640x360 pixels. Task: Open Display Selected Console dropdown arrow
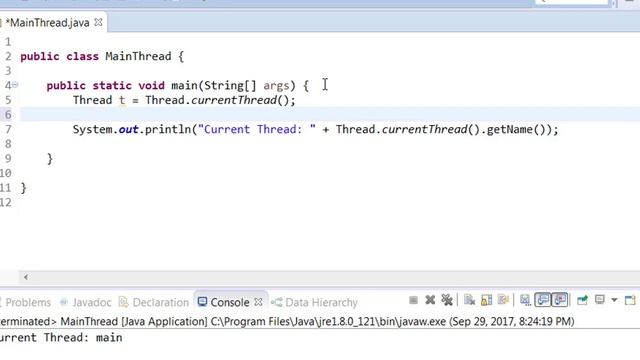tap(614, 300)
